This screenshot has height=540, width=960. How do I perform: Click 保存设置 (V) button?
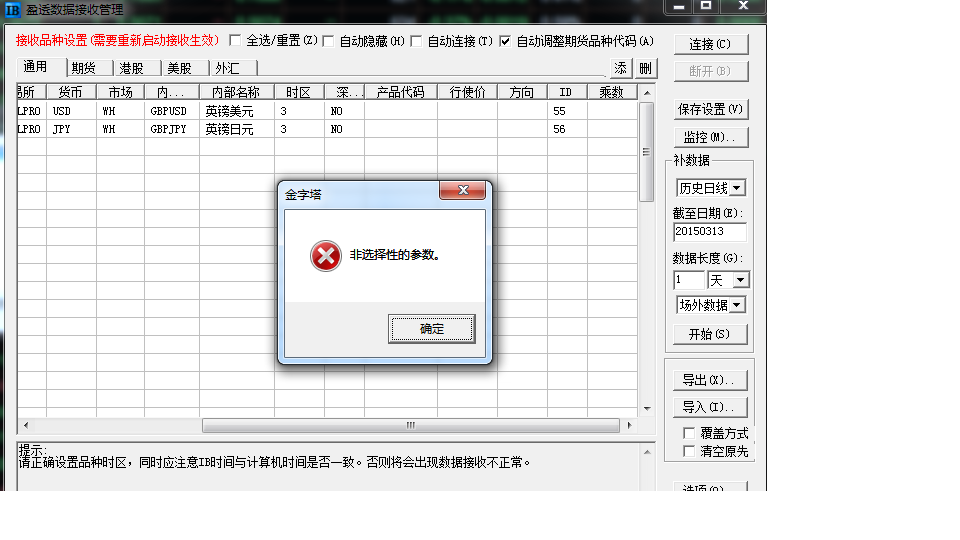point(710,110)
